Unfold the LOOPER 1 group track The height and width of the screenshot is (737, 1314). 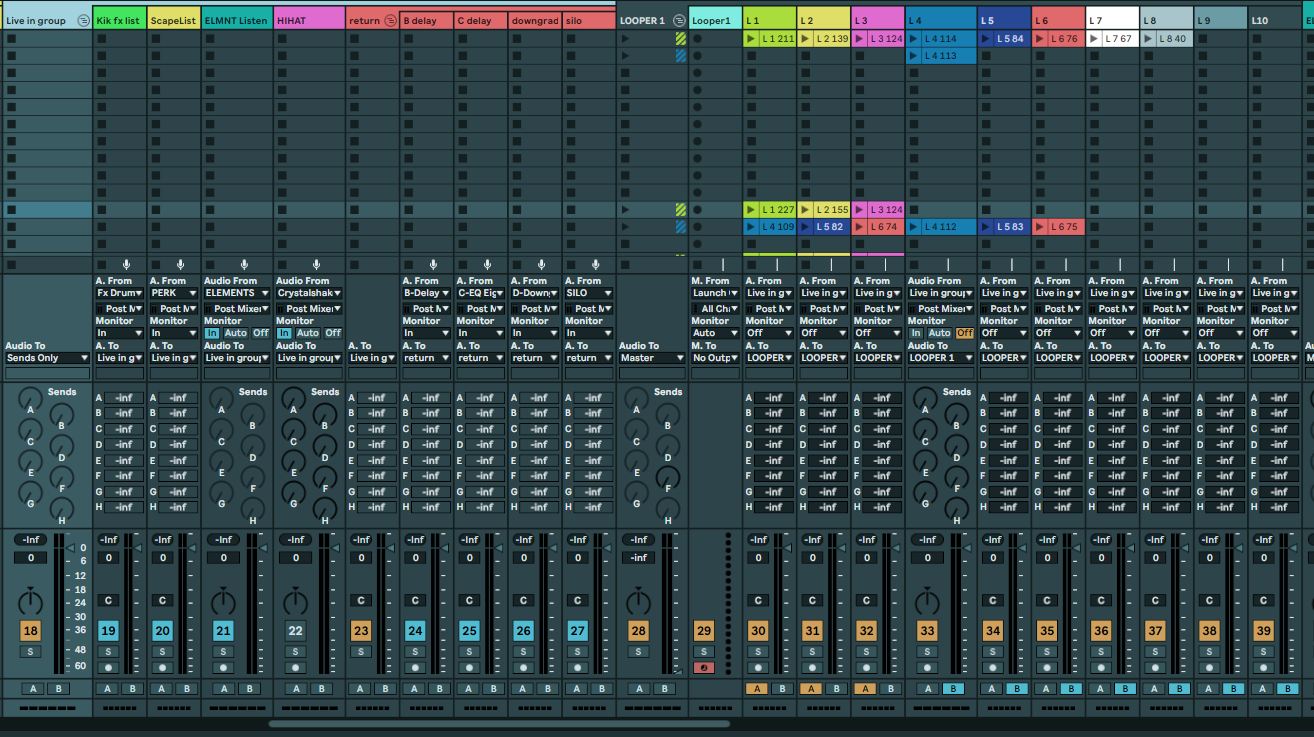(679, 20)
